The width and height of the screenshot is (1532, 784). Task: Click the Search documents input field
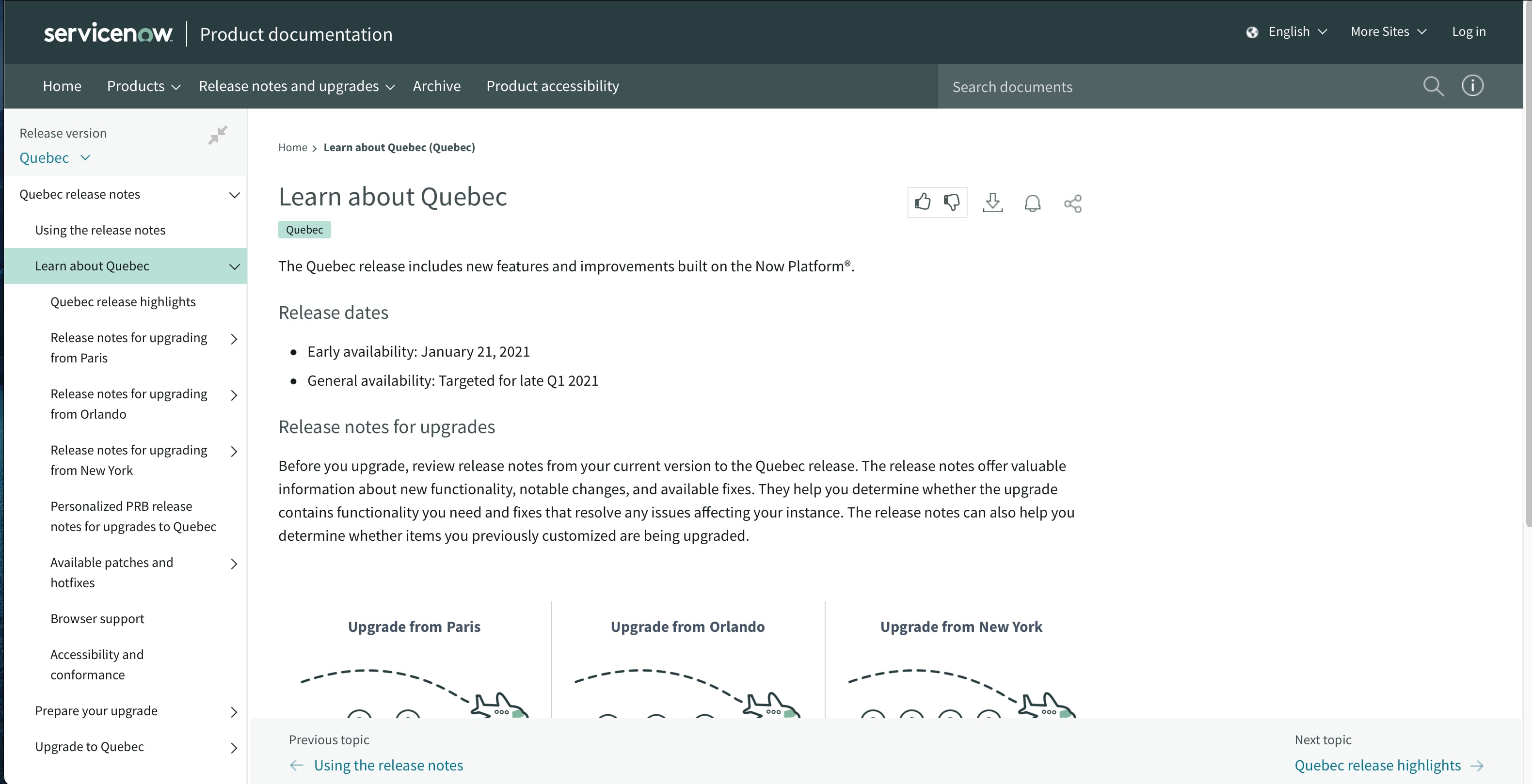(x=1178, y=87)
